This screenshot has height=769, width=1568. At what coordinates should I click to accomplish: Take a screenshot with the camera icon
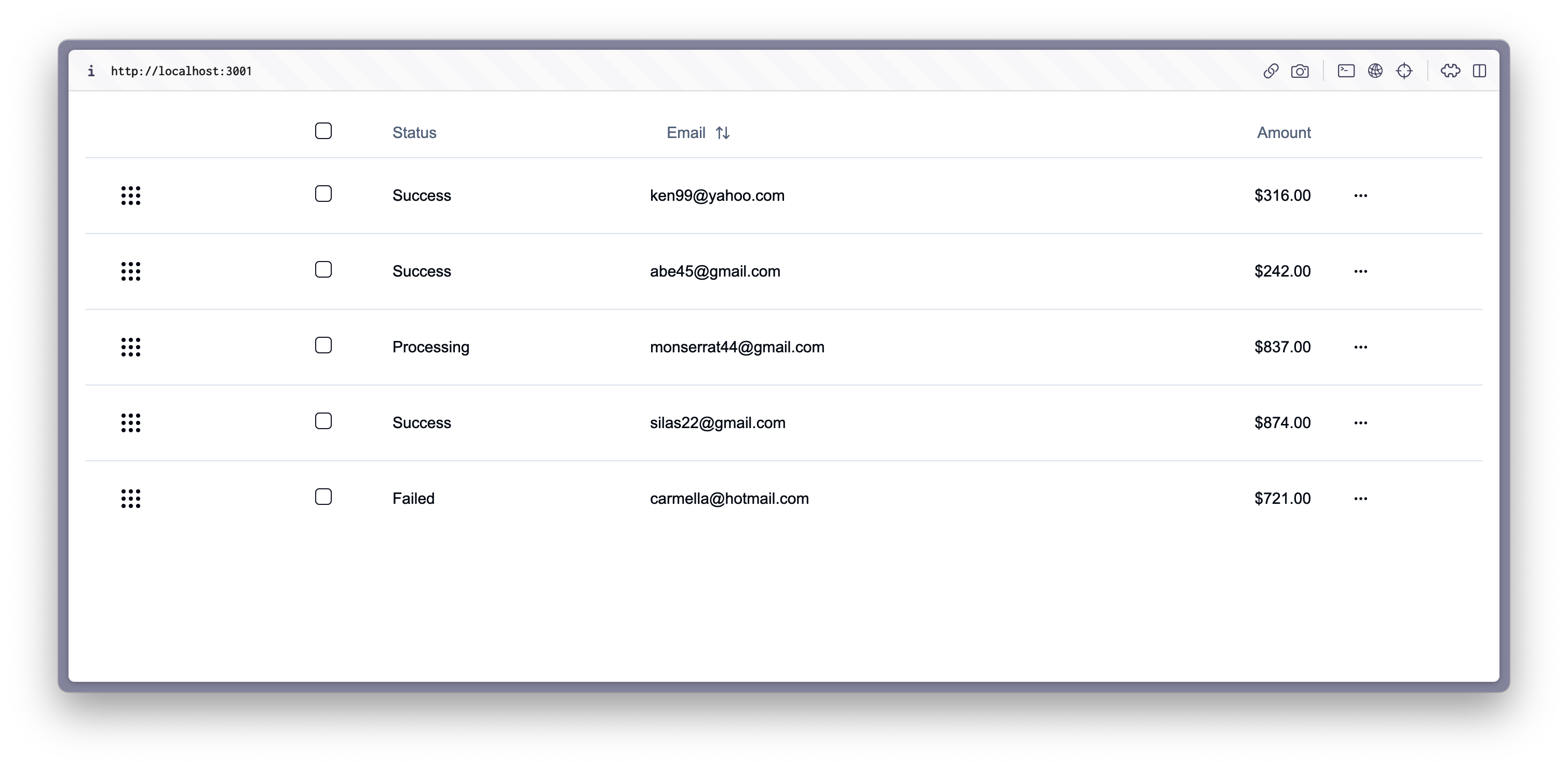point(1300,71)
